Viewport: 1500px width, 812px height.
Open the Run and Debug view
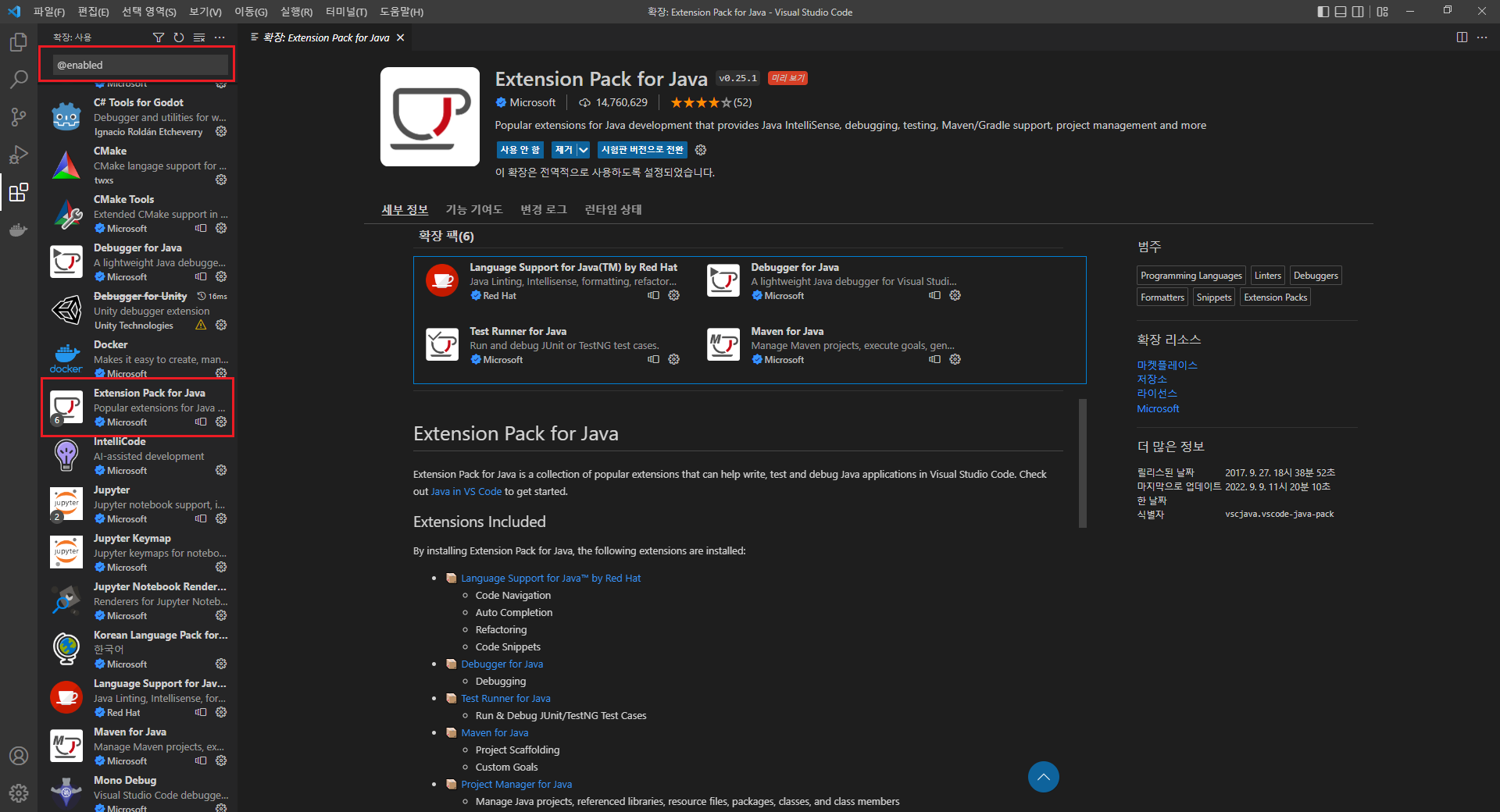(x=19, y=155)
